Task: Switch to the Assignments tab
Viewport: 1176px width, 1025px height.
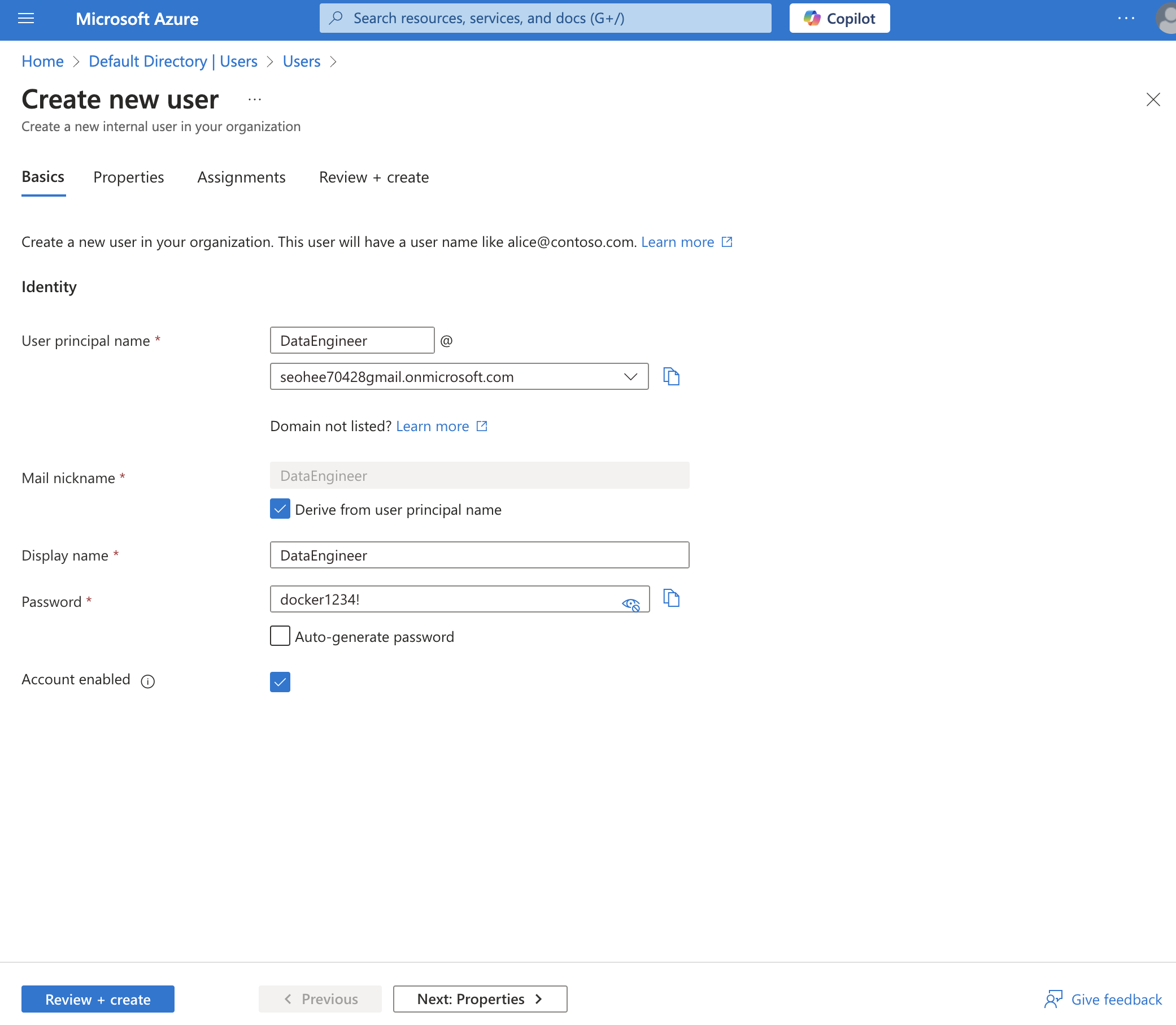Action: 241,177
